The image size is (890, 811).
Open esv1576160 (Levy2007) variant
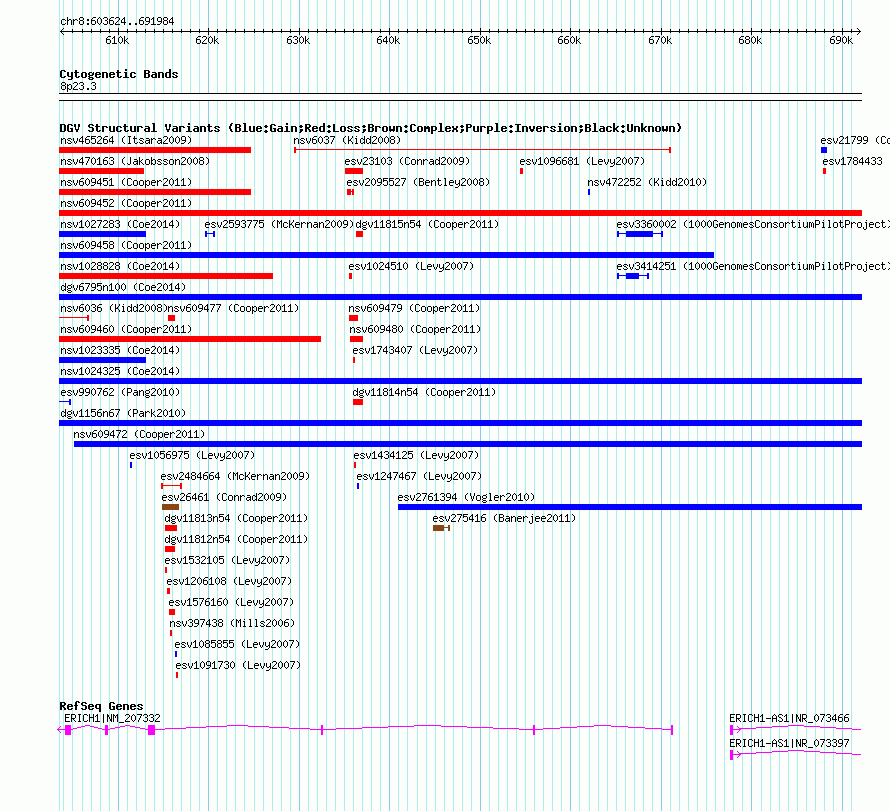[230, 602]
